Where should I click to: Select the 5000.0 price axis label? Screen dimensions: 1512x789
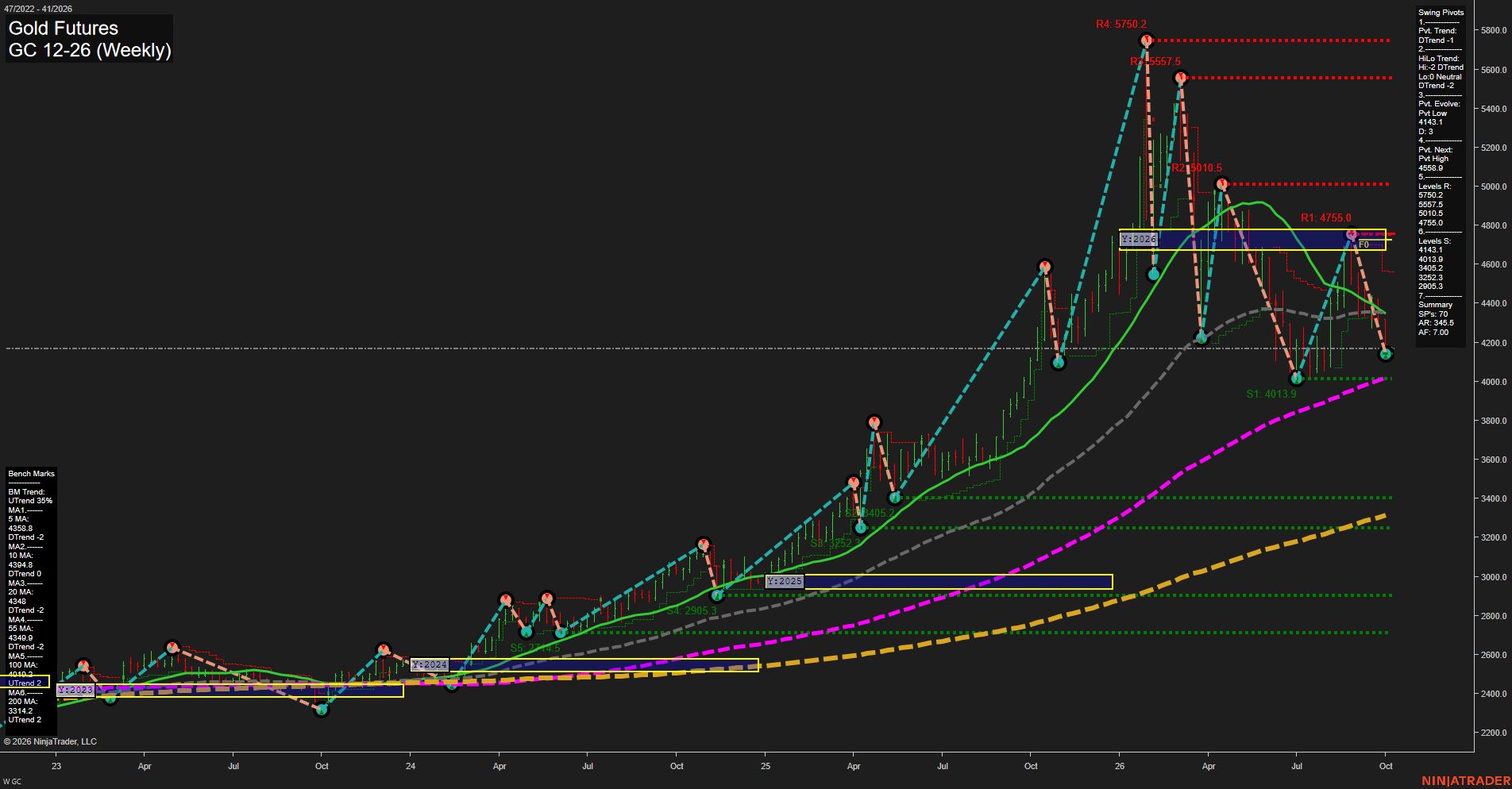pyautogui.click(x=1493, y=187)
